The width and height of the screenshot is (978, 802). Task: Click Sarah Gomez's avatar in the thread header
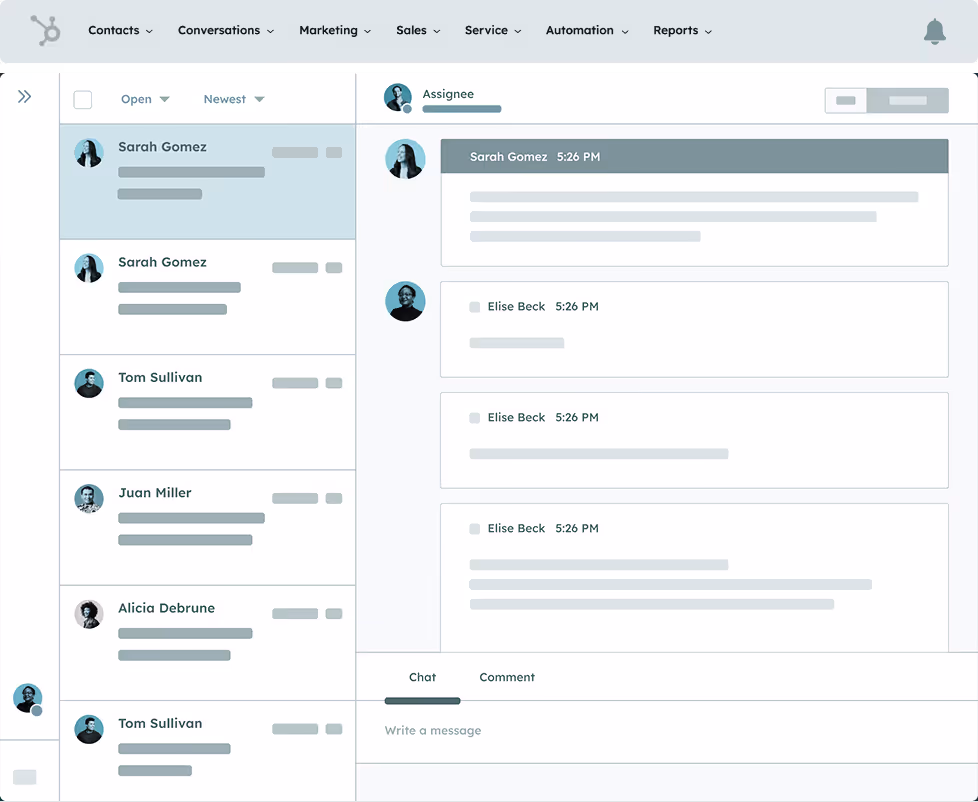click(405, 159)
